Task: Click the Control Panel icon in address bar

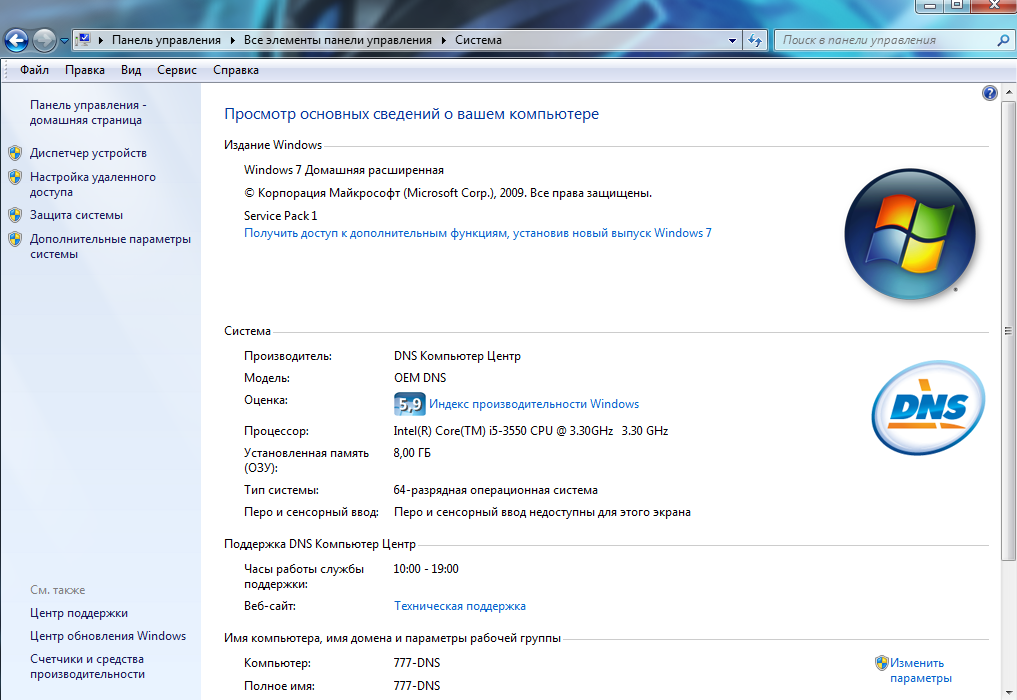Action: [83, 40]
